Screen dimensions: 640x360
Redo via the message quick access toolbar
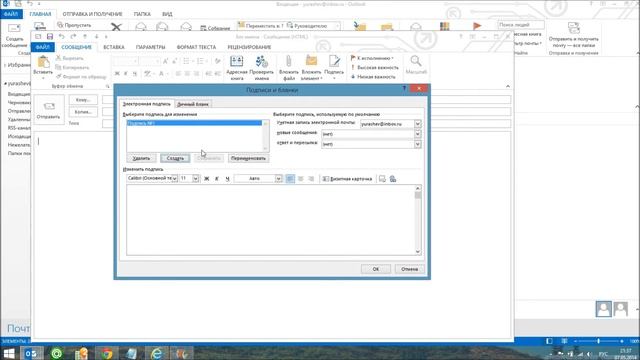point(73,37)
